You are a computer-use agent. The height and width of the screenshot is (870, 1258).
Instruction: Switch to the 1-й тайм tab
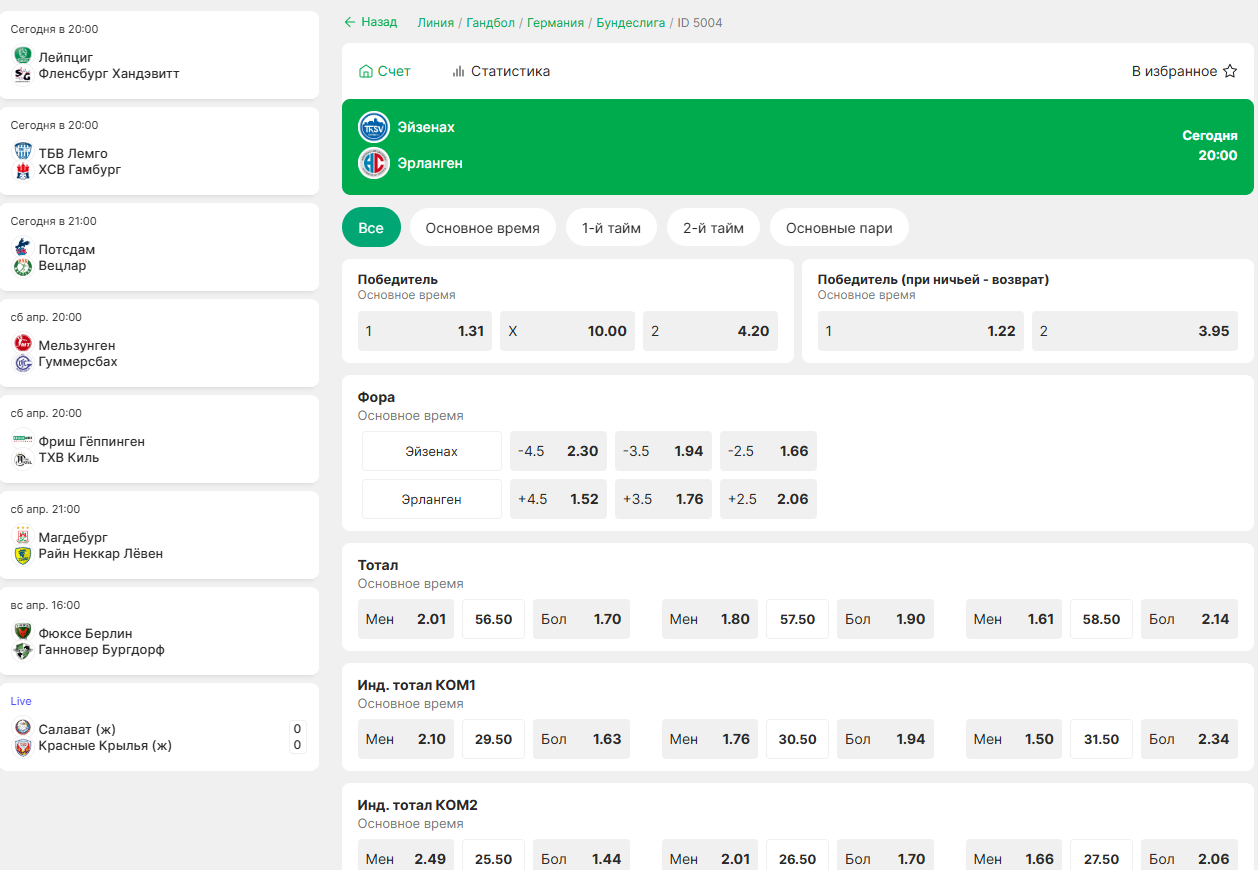point(611,228)
